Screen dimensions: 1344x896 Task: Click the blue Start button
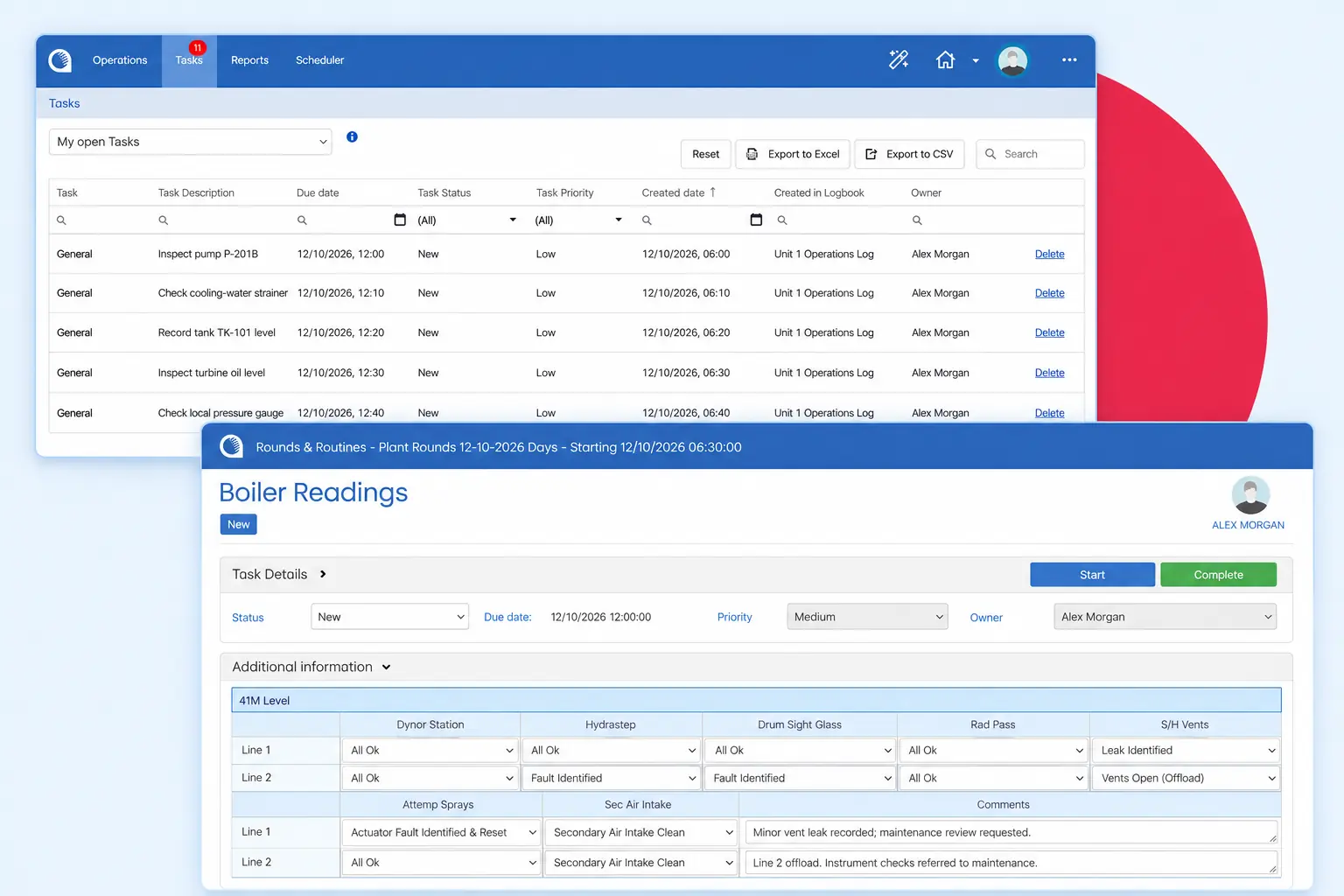pyautogui.click(x=1092, y=575)
